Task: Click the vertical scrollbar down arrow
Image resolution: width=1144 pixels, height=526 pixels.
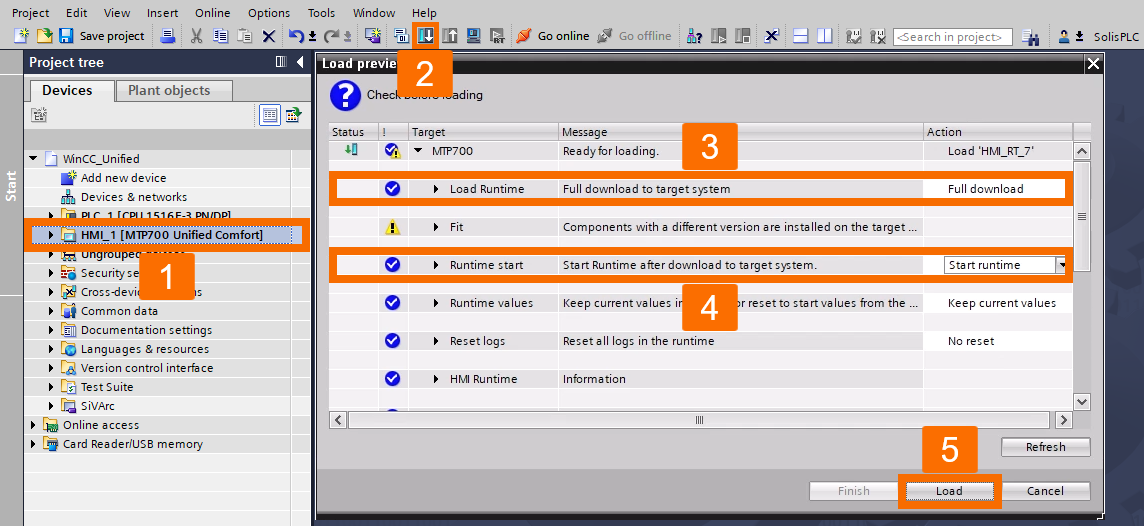Action: coord(1082,401)
